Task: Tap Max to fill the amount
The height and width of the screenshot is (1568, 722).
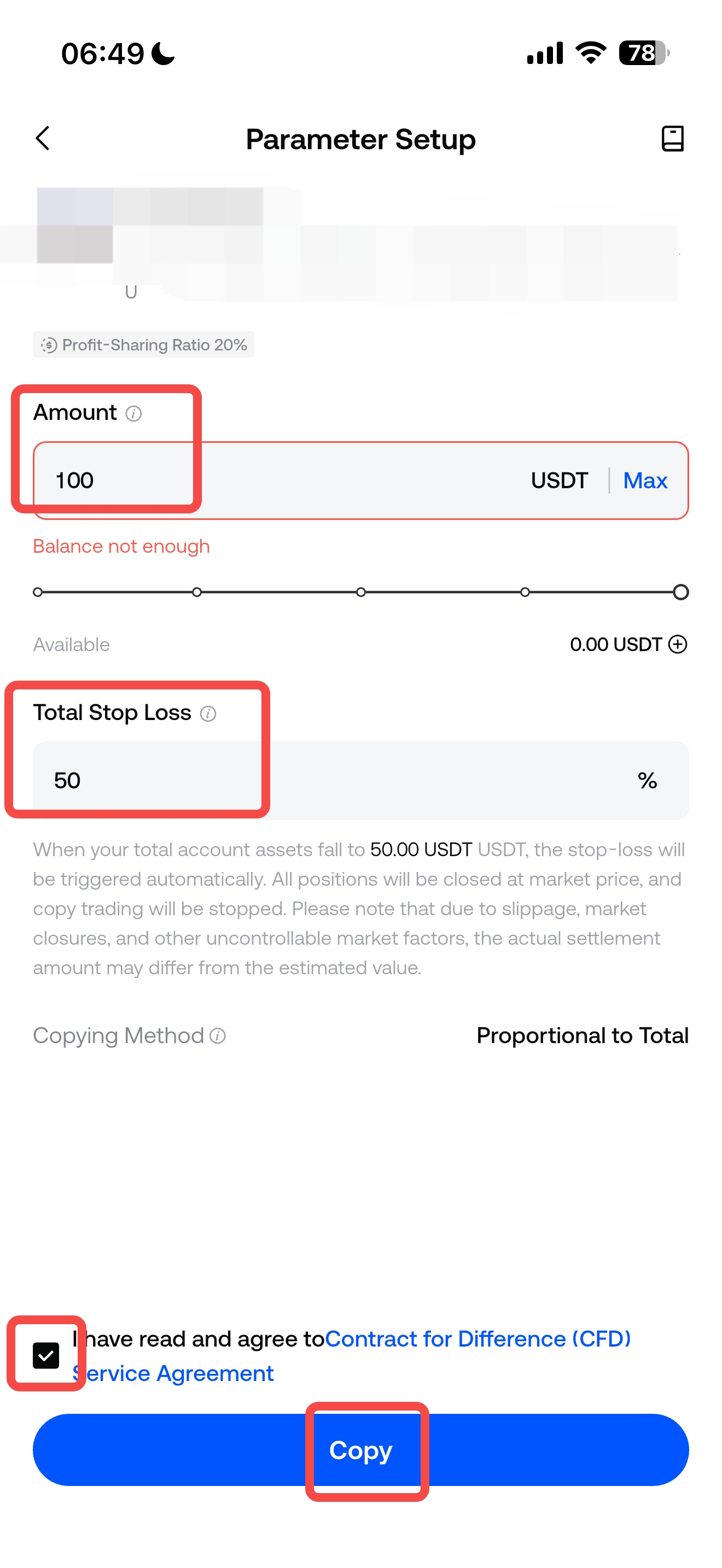Action: [645, 481]
